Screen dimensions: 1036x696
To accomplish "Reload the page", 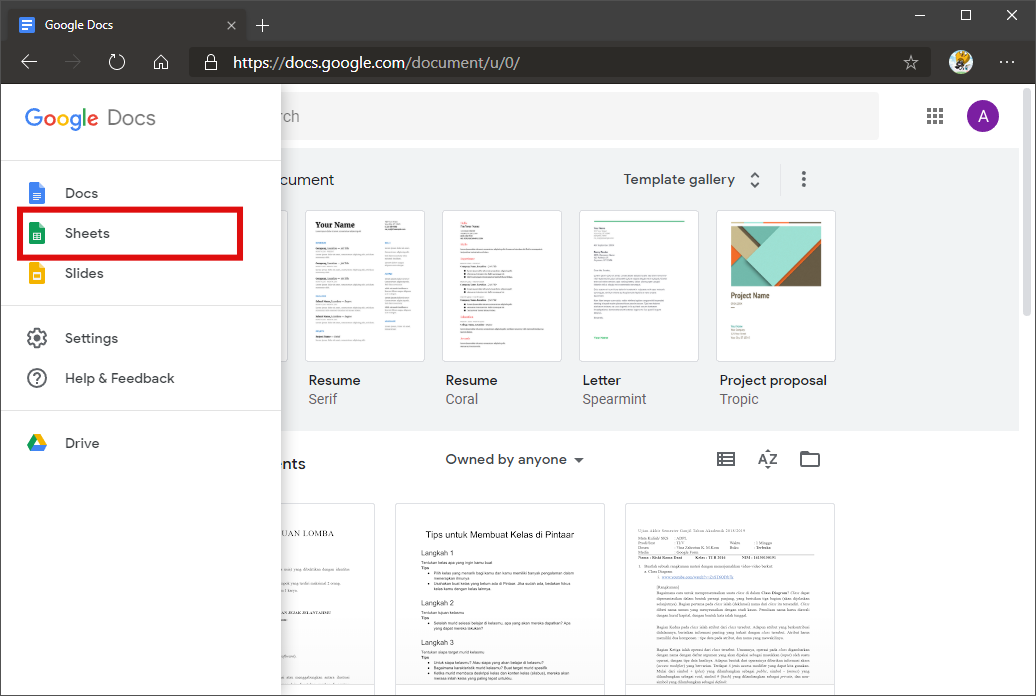I will [117, 62].
